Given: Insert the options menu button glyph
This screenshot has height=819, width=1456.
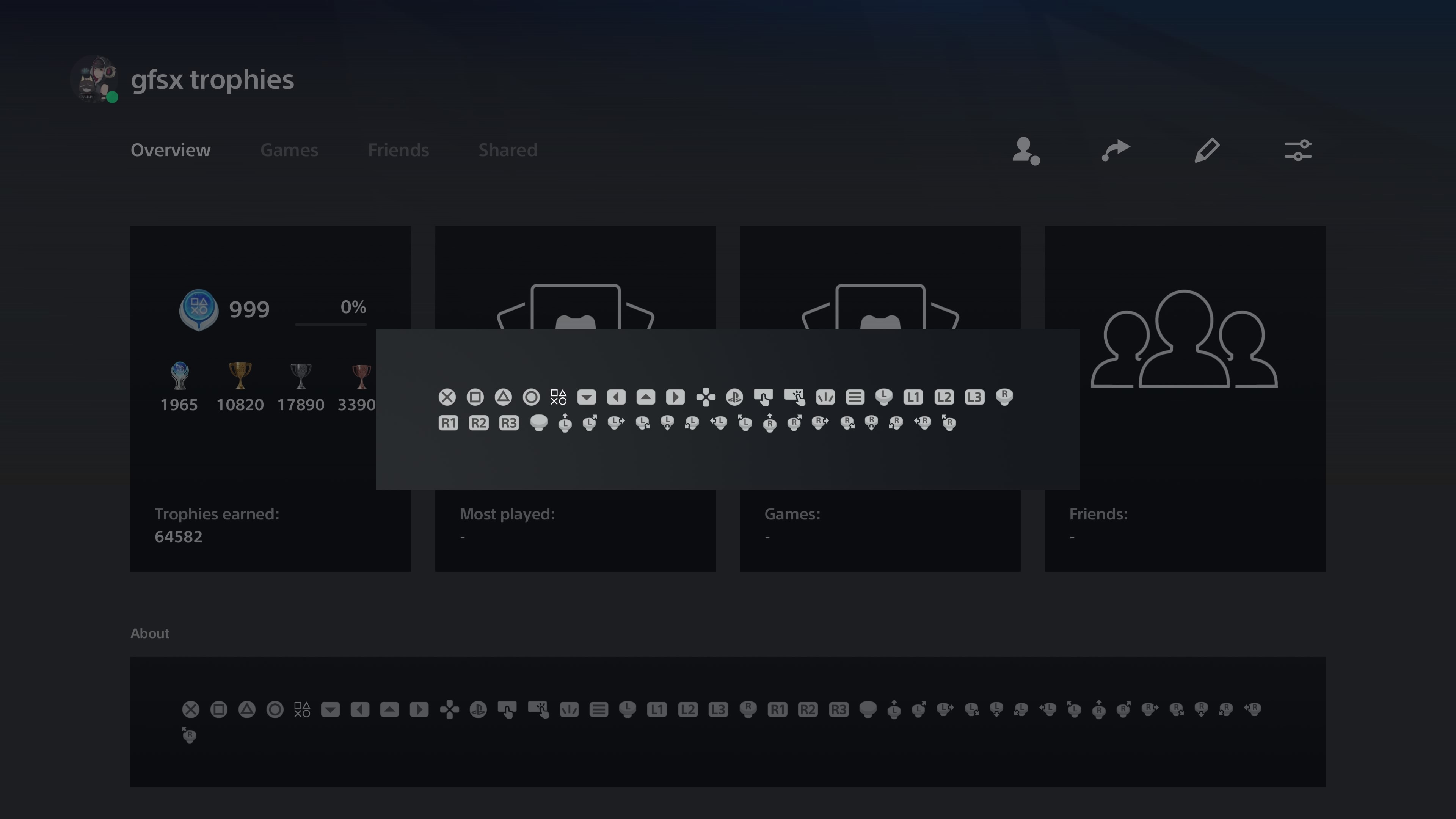Looking at the screenshot, I should coord(855,397).
